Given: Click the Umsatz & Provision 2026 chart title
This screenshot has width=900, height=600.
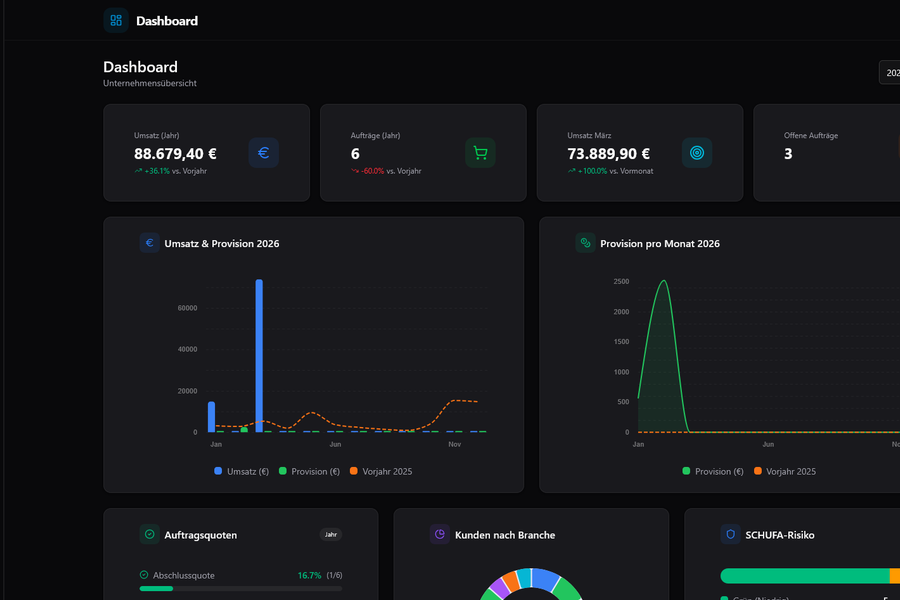Looking at the screenshot, I should point(222,243).
